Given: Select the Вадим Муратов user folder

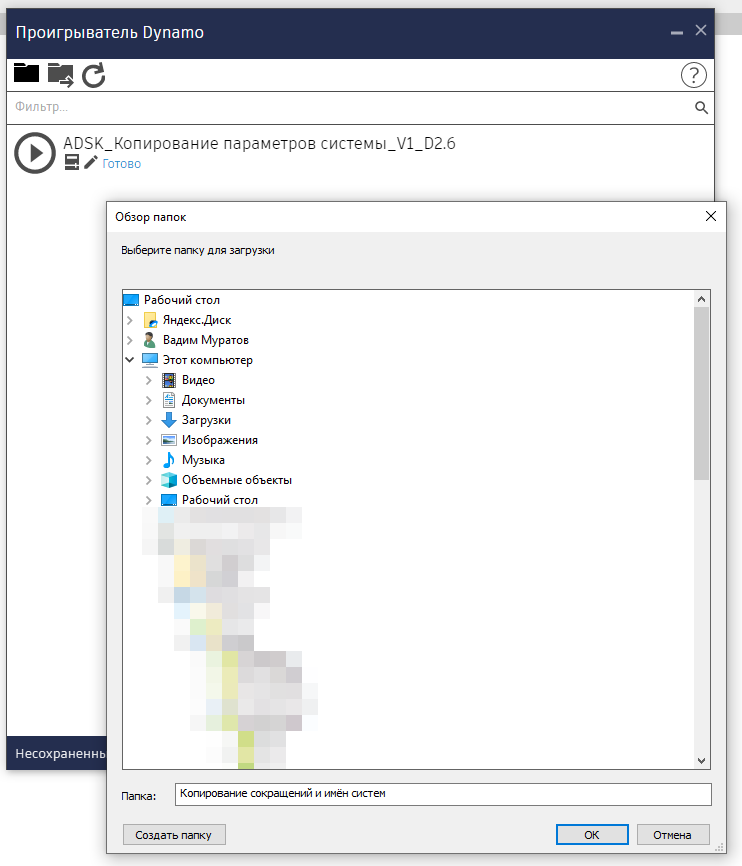Looking at the screenshot, I should 206,340.
